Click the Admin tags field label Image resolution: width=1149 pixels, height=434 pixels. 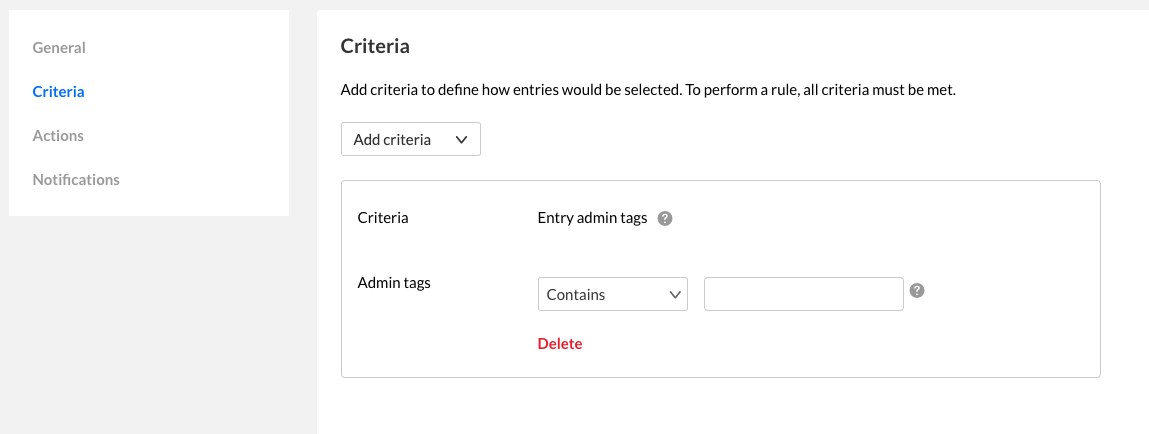point(394,283)
